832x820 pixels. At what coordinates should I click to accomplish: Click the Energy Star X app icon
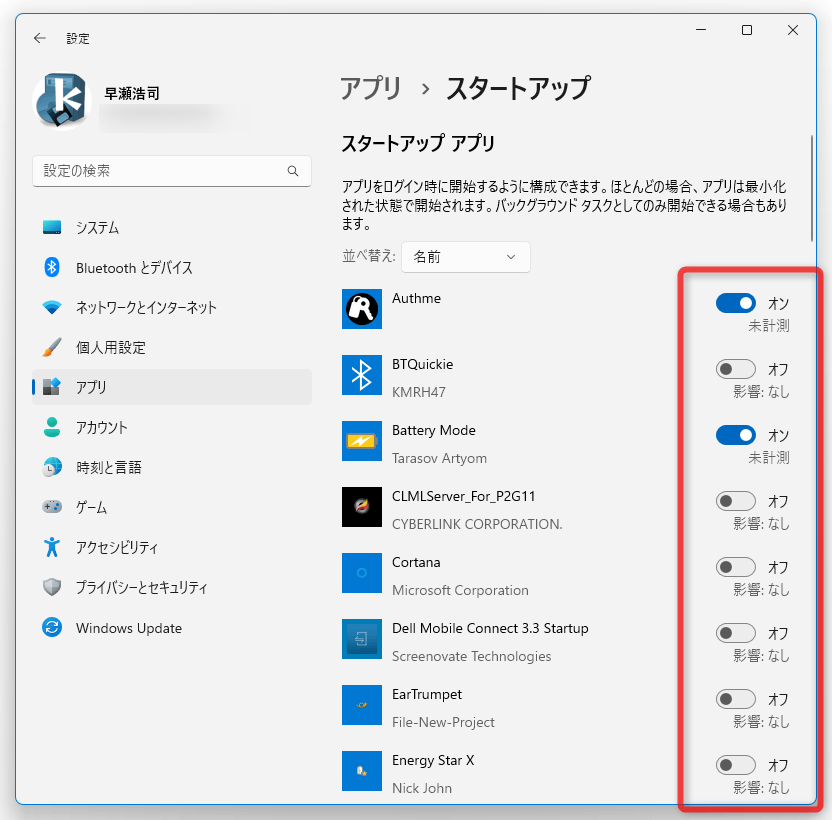click(x=362, y=771)
